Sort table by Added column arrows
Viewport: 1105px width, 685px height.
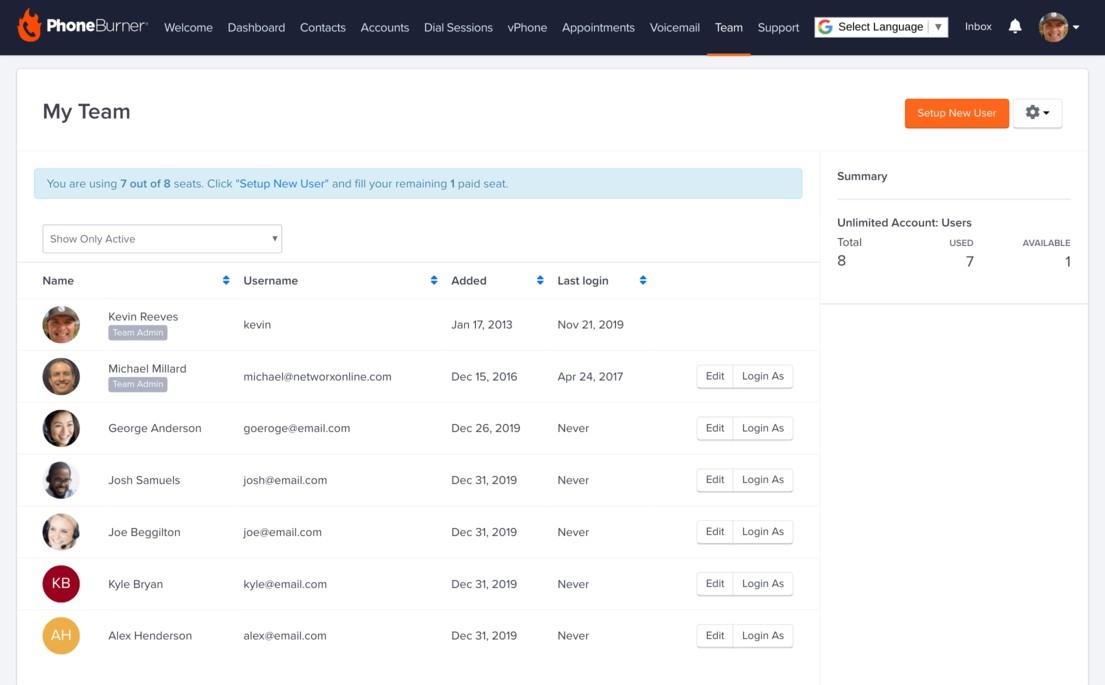[541, 280]
